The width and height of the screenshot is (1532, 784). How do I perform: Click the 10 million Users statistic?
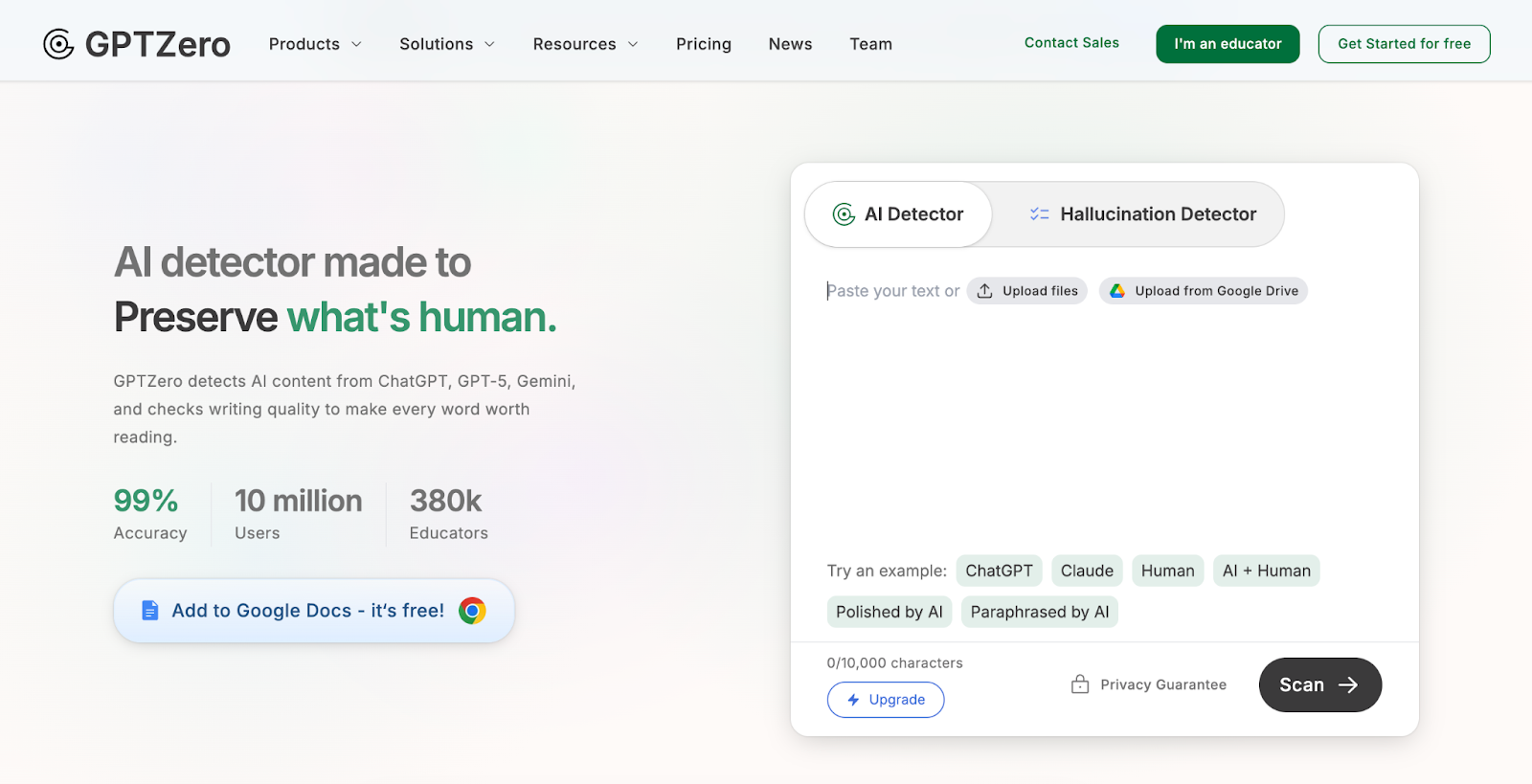[x=299, y=514]
